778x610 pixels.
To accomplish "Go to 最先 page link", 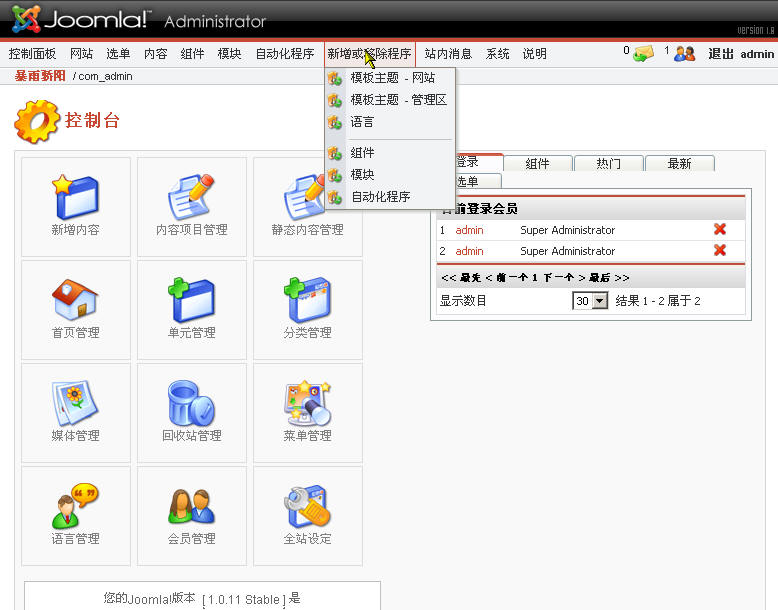I will click(x=470, y=277).
